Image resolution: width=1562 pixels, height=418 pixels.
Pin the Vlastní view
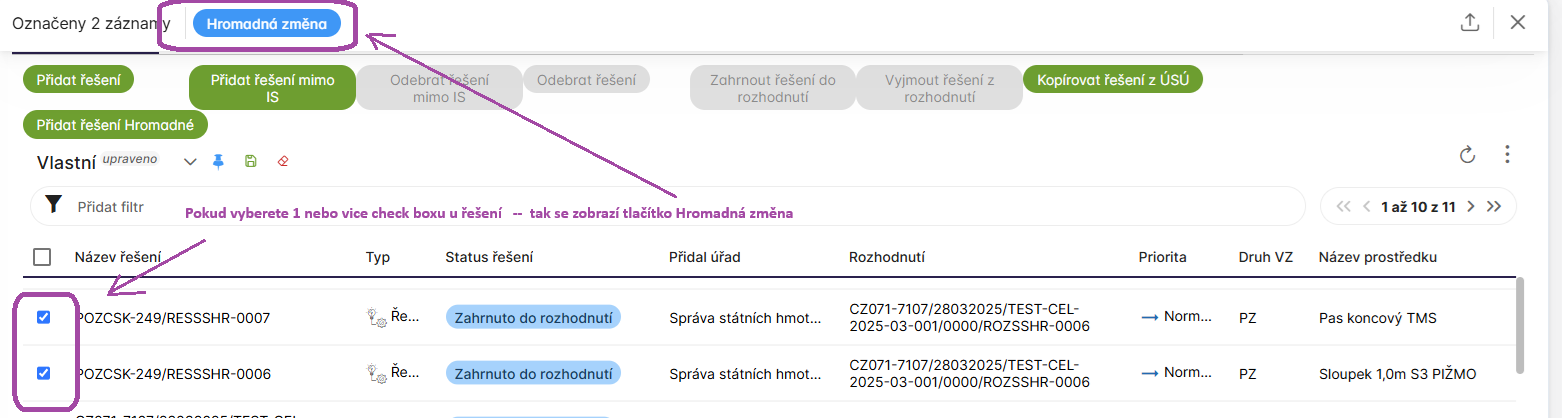219,161
